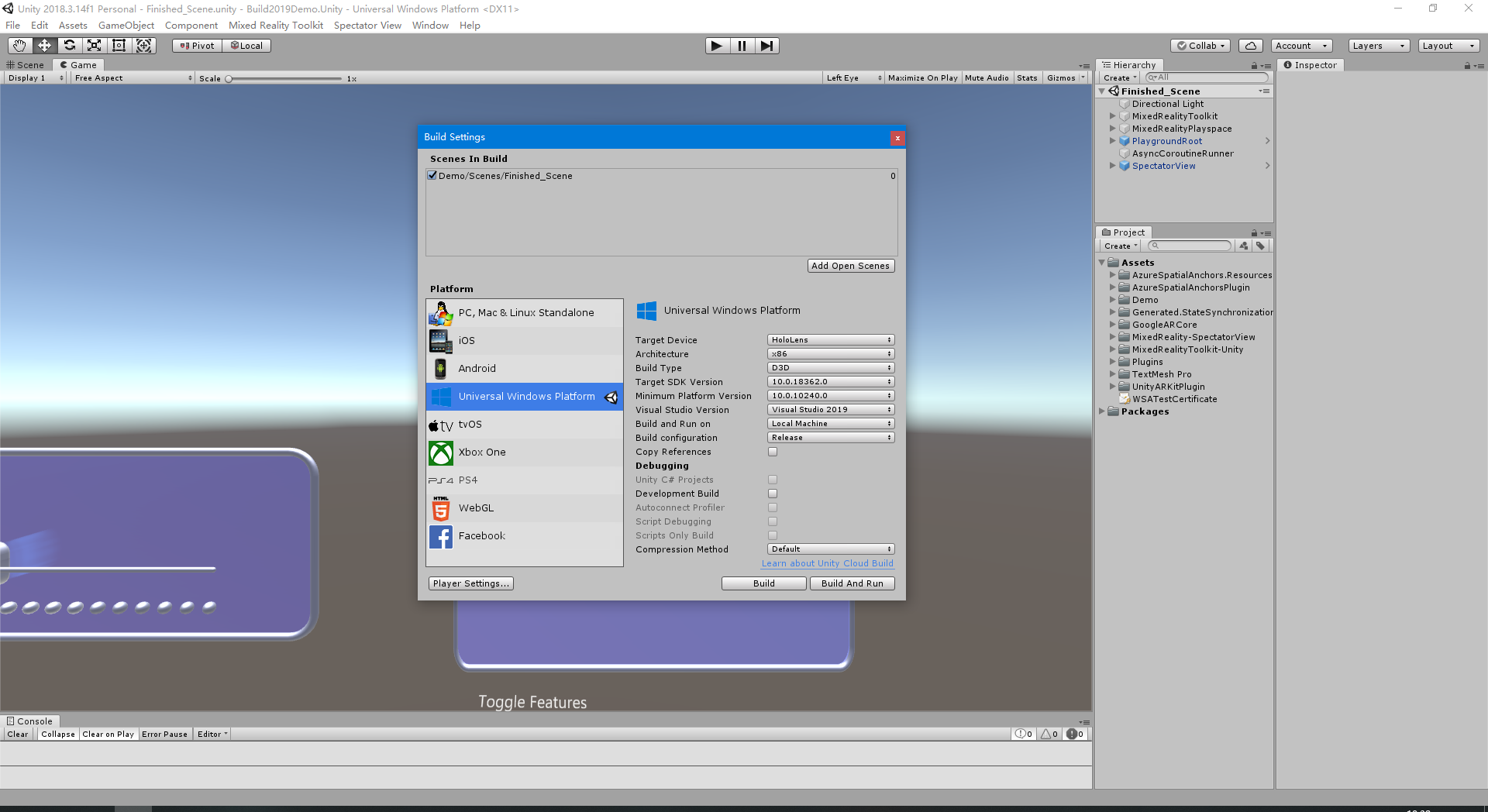Switch to the Scene tab
1488x812 pixels.
pyautogui.click(x=26, y=64)
